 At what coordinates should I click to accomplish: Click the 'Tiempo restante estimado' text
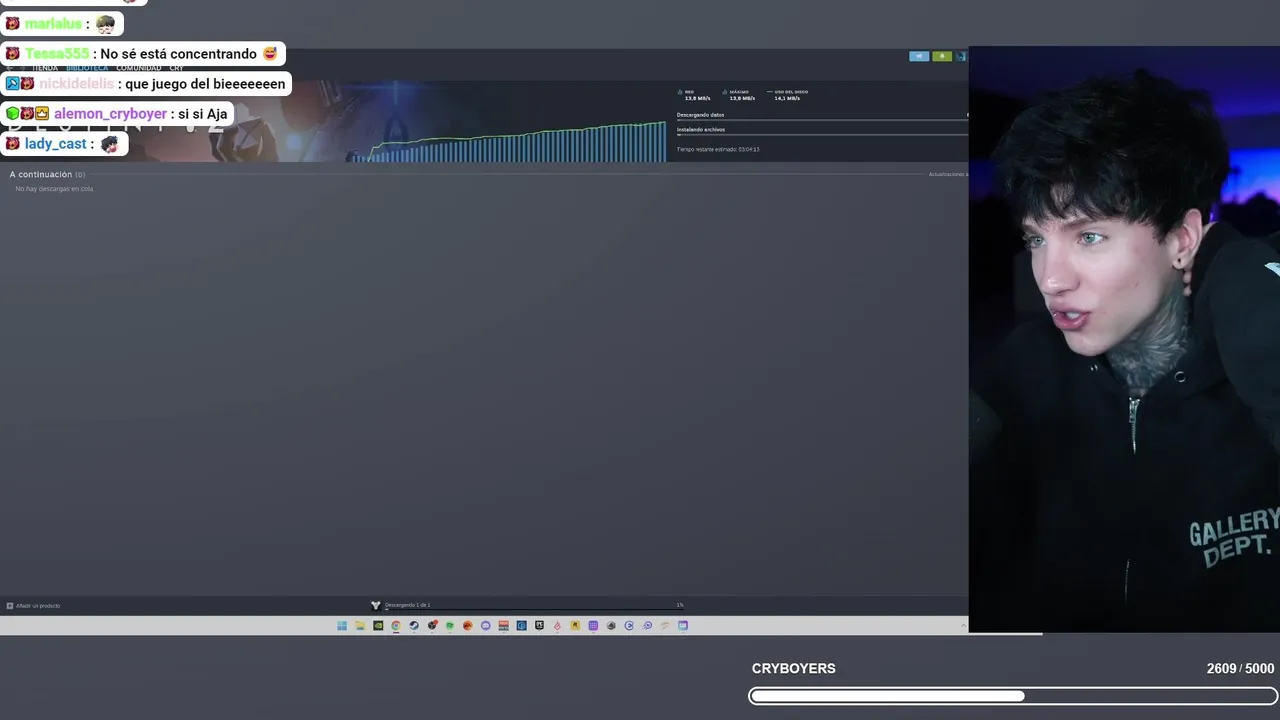click(718, 149)
